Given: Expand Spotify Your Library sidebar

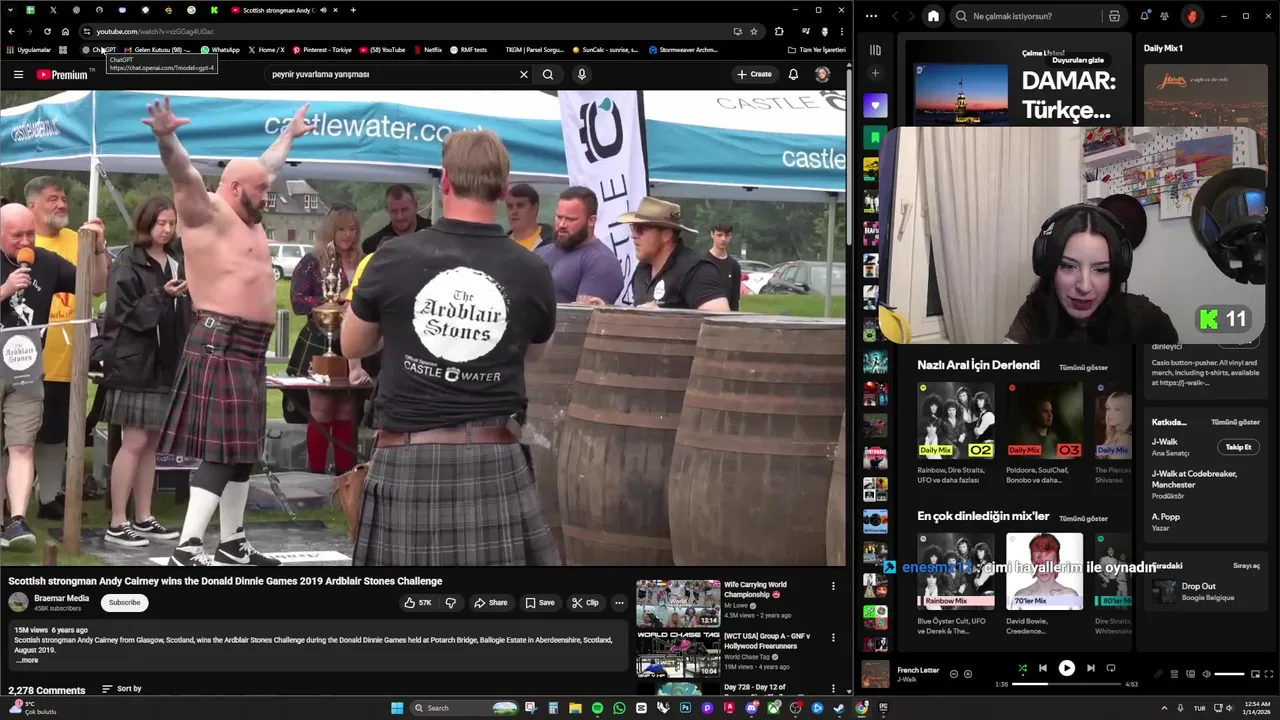Looking at the screenshot, I should 875,50.
